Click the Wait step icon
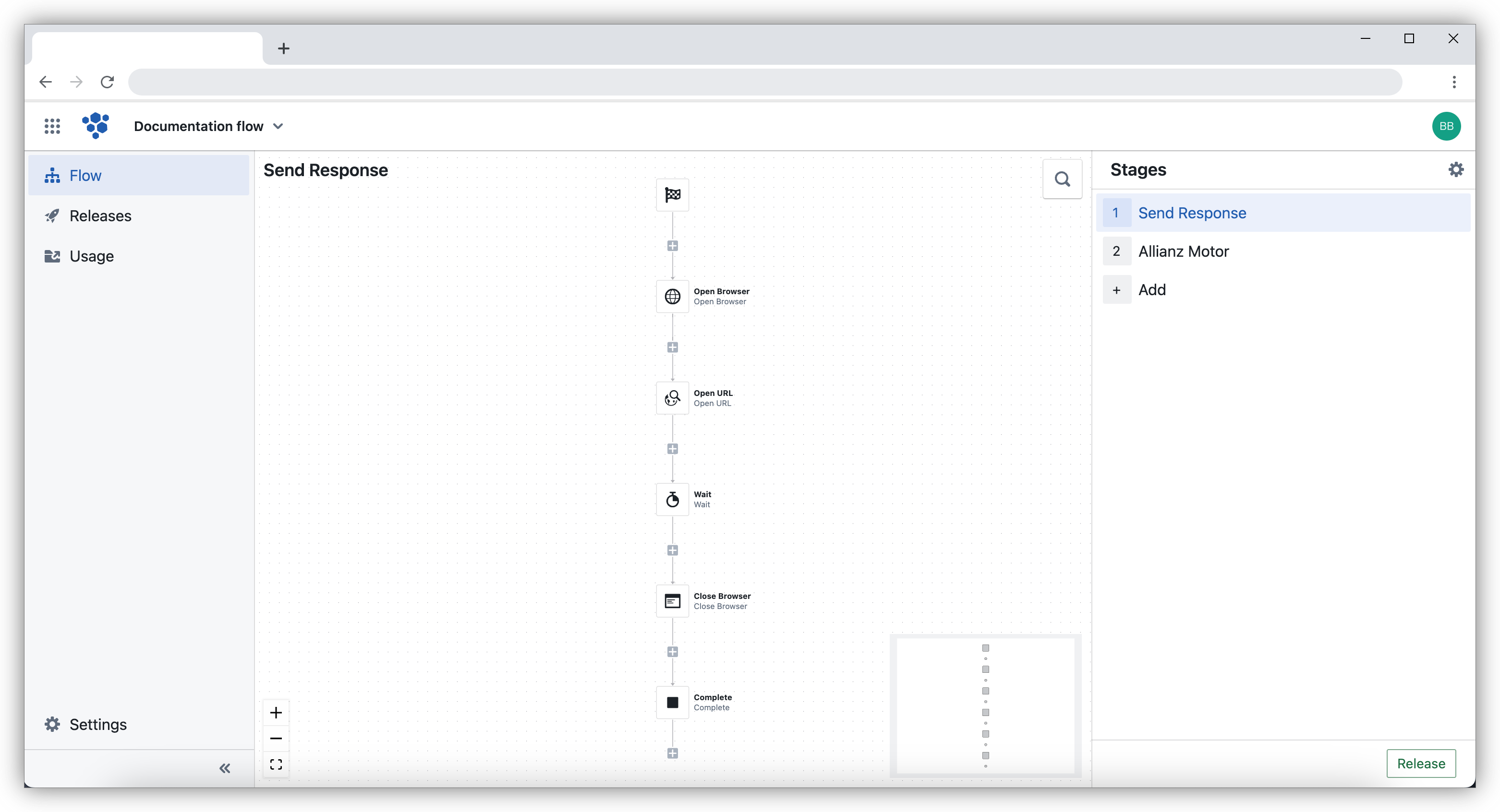 pos(672,499)
